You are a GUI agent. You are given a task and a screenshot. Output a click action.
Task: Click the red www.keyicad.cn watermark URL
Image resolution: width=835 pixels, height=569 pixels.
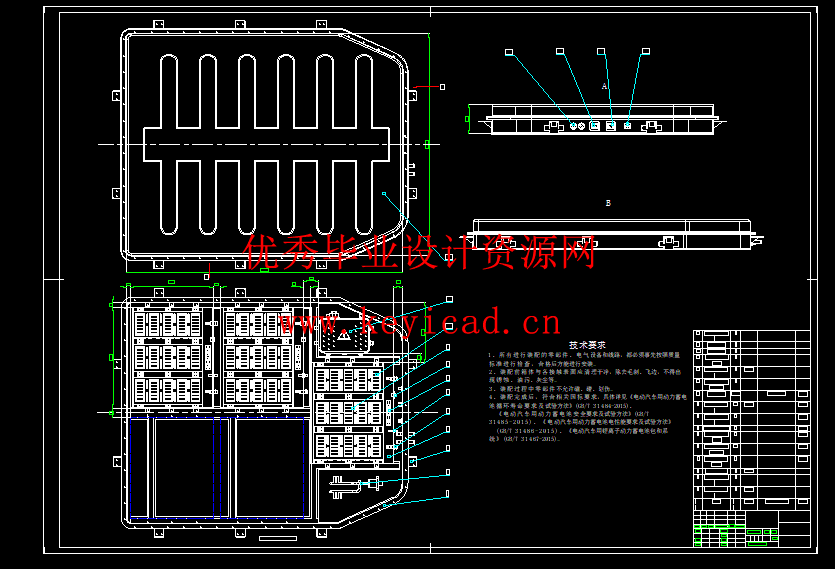pos(420,322)
